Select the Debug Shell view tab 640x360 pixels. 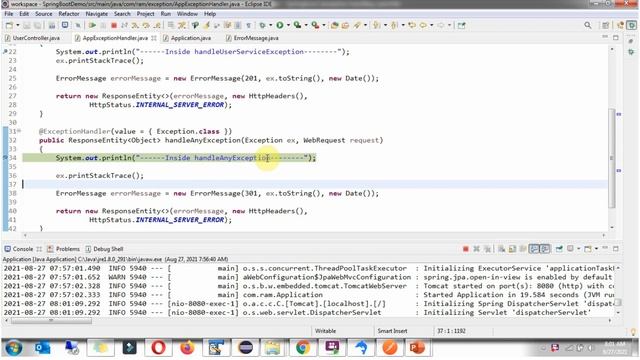coord(104,249)
